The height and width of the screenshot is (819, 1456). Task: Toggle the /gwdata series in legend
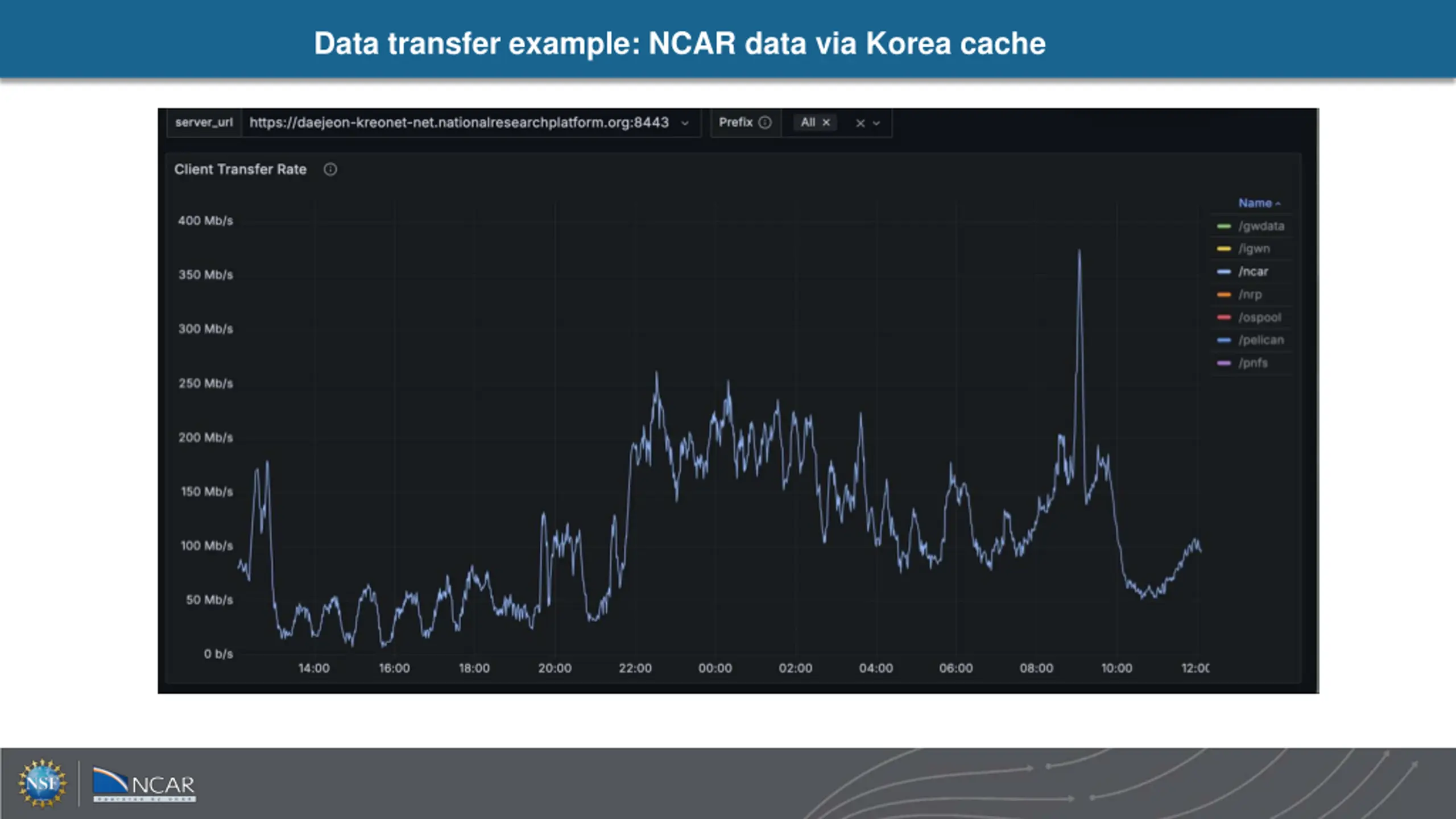pos(1261,226)
